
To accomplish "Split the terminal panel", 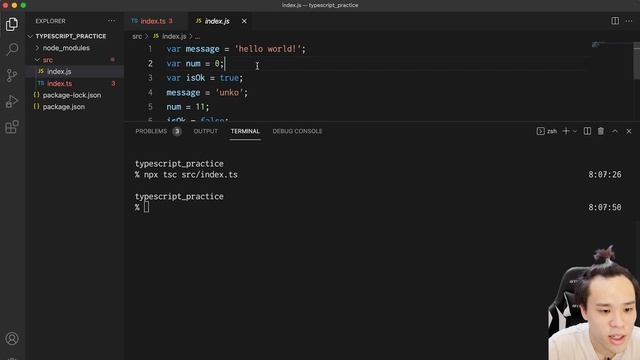I will pyautogui.click(x=587, y=131).
